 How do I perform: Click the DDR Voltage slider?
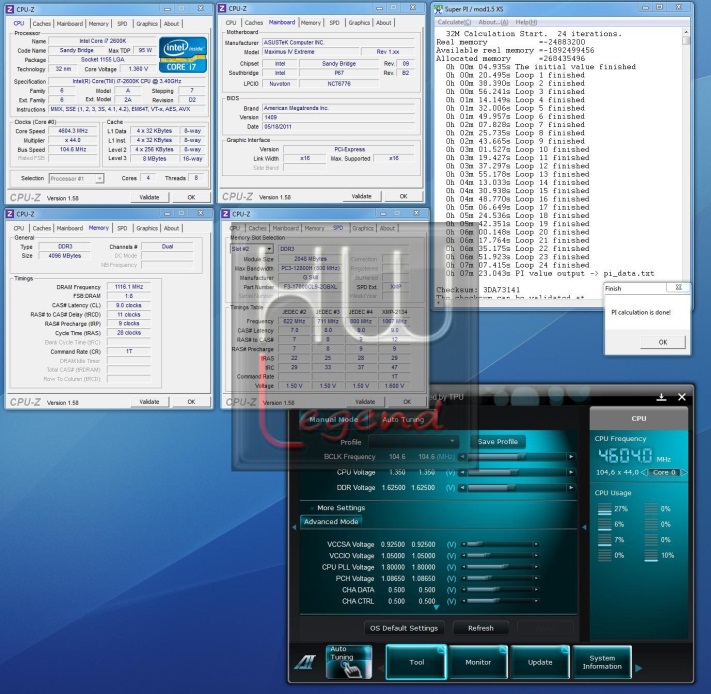click(x=516, y=488)
